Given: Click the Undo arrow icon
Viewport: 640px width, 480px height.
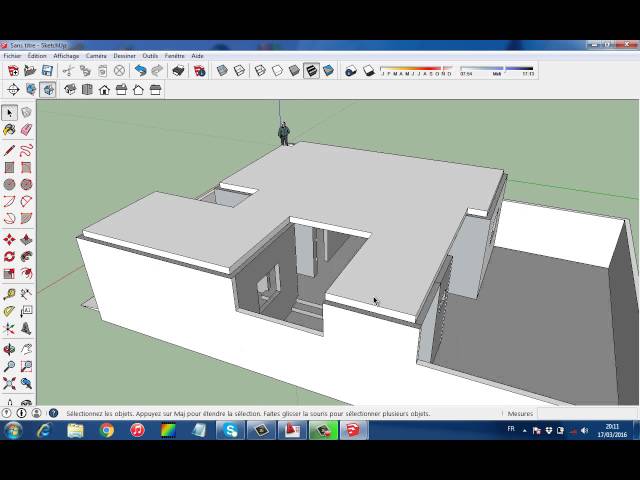Looking at the screenshot, I should click(x=140, y=71).
